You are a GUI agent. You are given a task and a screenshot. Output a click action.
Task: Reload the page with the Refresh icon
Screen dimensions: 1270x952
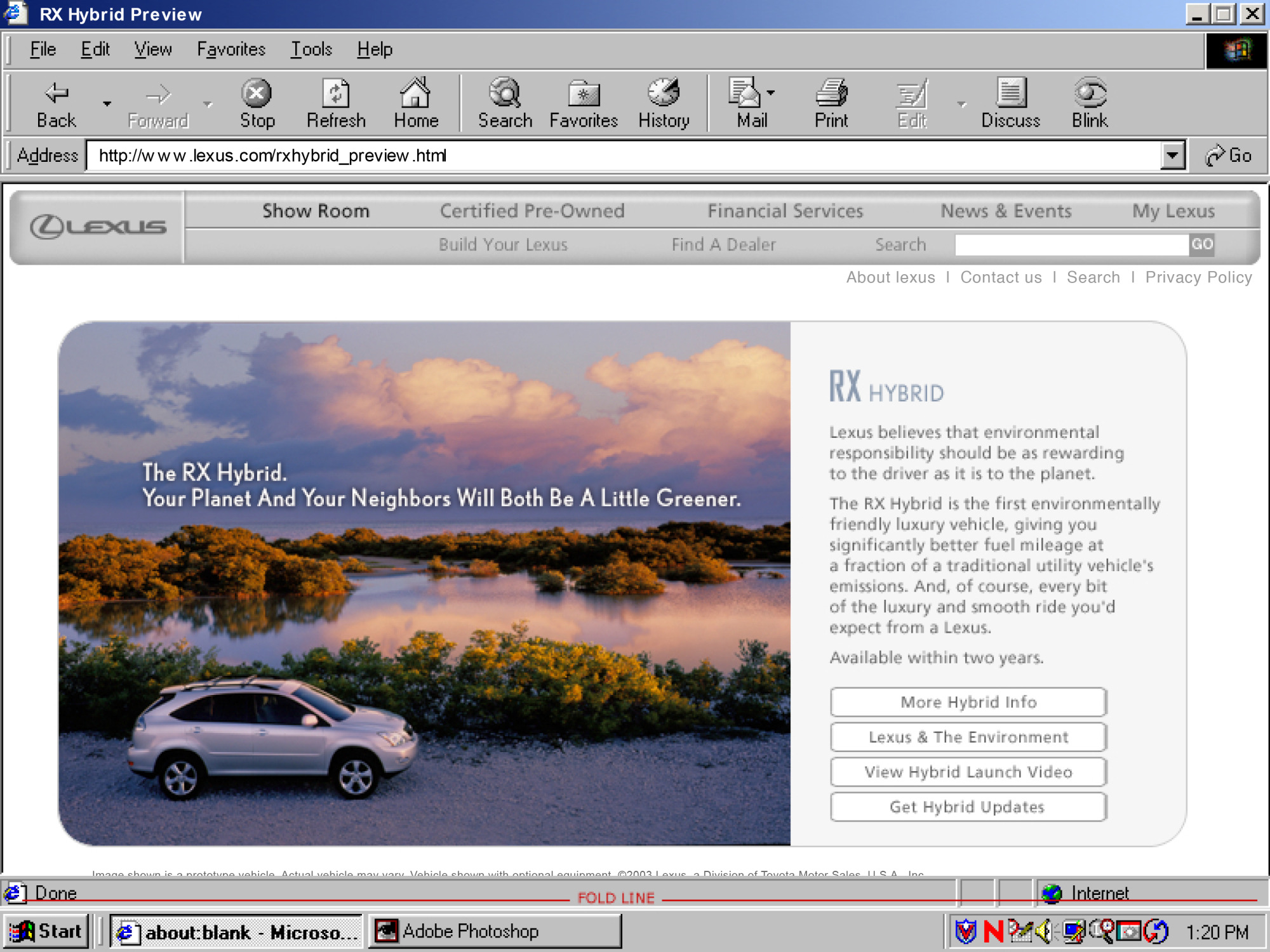coord(336,94)
